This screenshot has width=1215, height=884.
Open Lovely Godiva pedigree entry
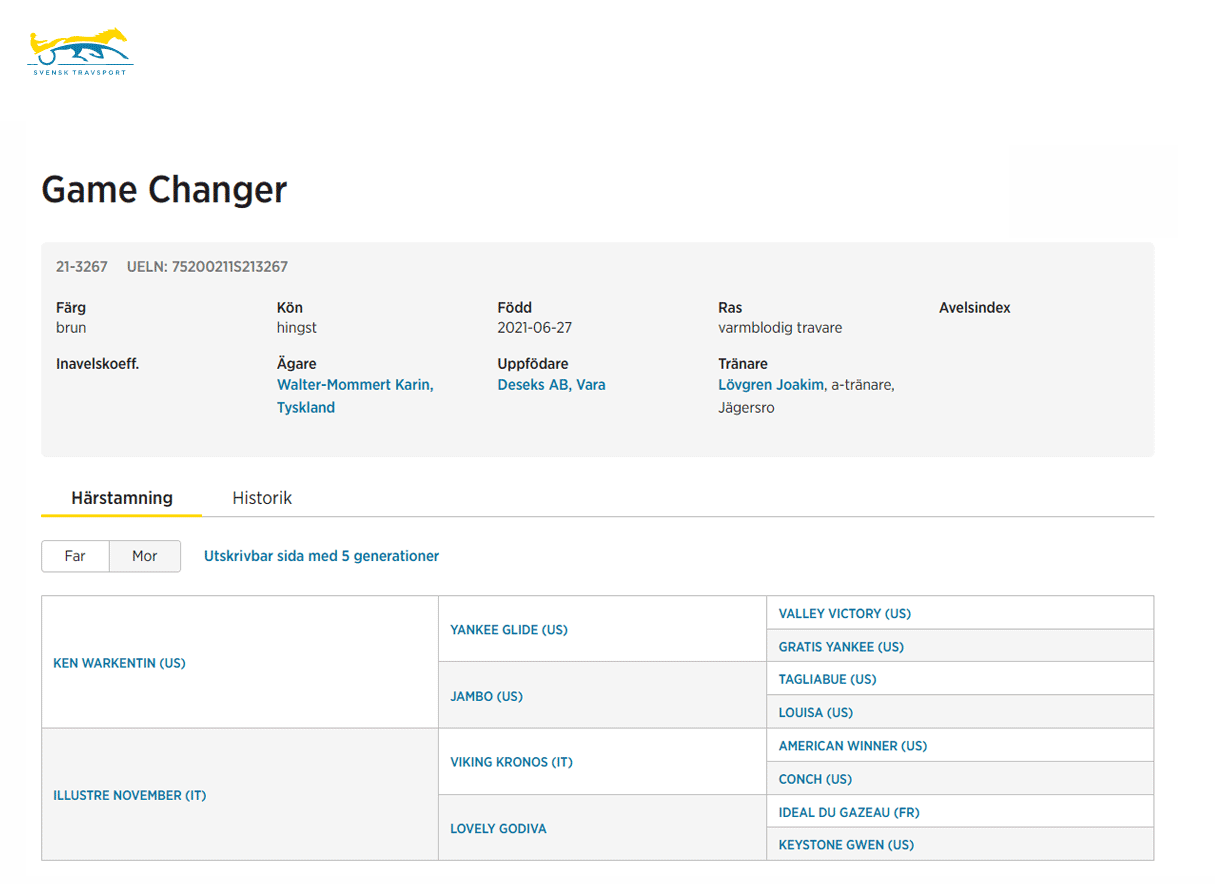click(498, 829)
